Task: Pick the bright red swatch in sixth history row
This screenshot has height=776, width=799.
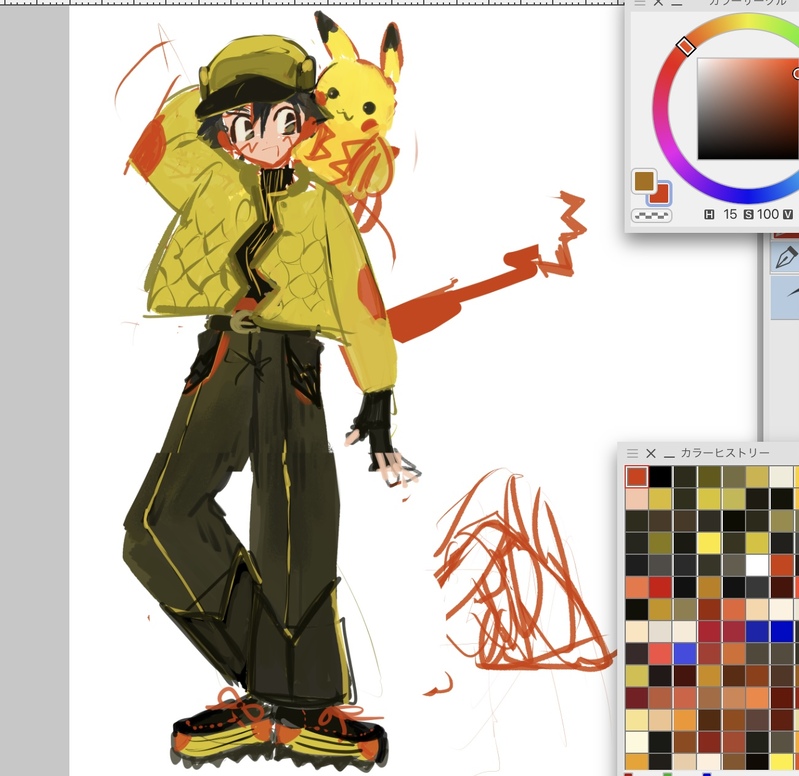Action: [x=660, y=587]
